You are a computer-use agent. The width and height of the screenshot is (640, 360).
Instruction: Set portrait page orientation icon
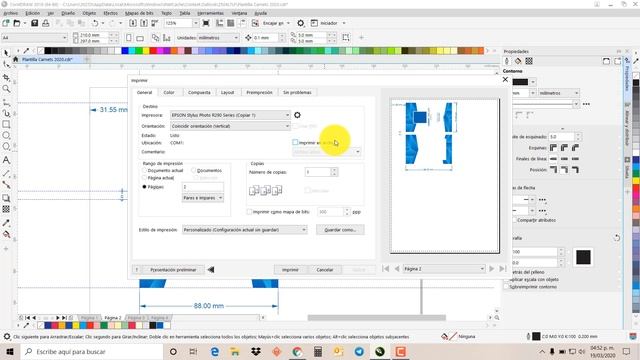coord(129,38)
